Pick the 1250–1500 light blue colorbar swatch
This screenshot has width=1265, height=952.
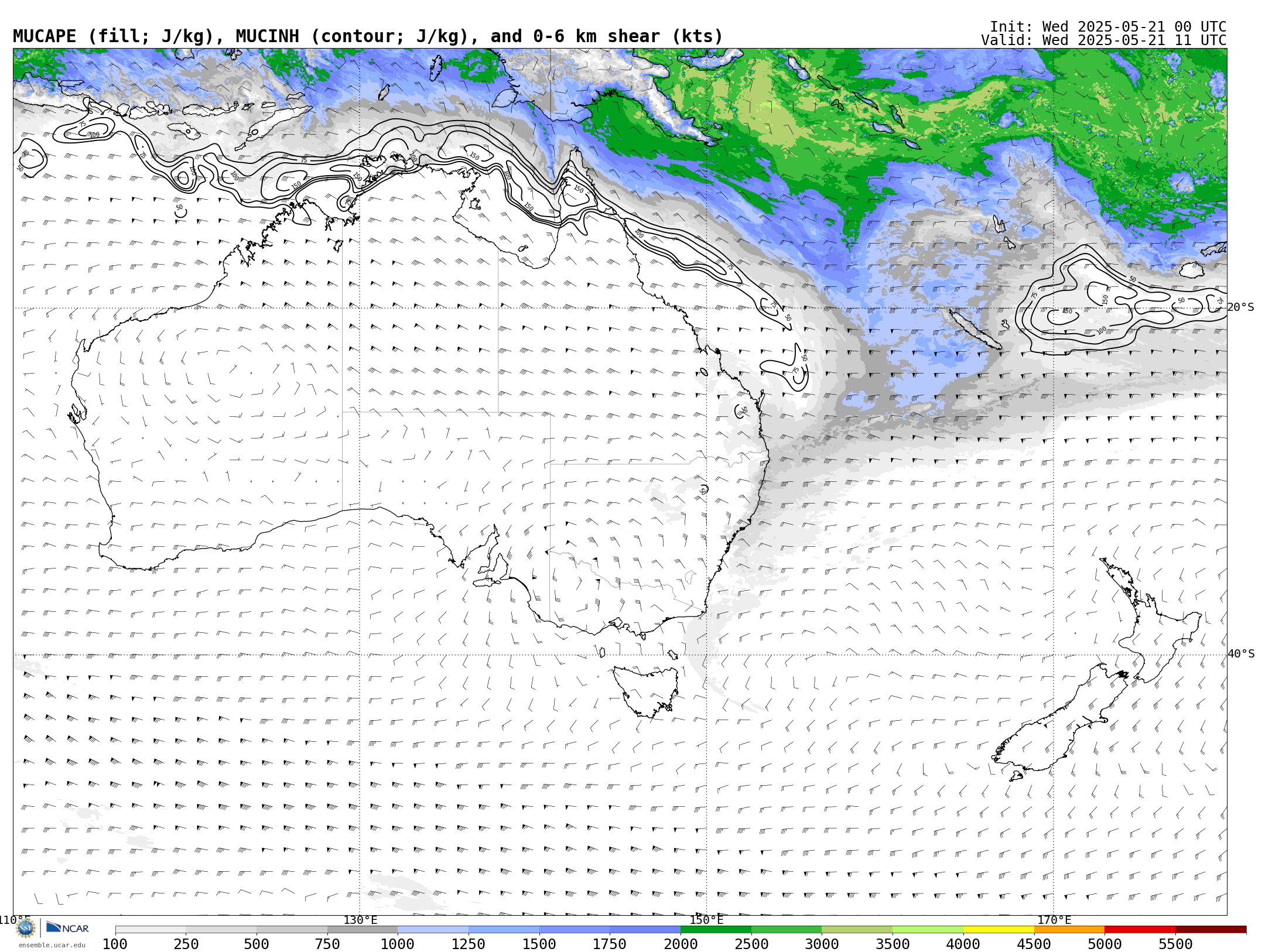504,930
